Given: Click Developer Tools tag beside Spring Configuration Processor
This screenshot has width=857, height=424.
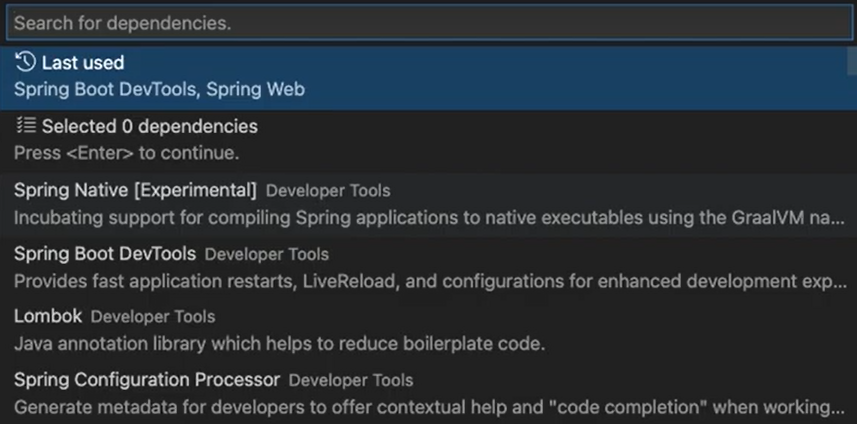Looking at the screenshot, I should [x=351, y=381].
